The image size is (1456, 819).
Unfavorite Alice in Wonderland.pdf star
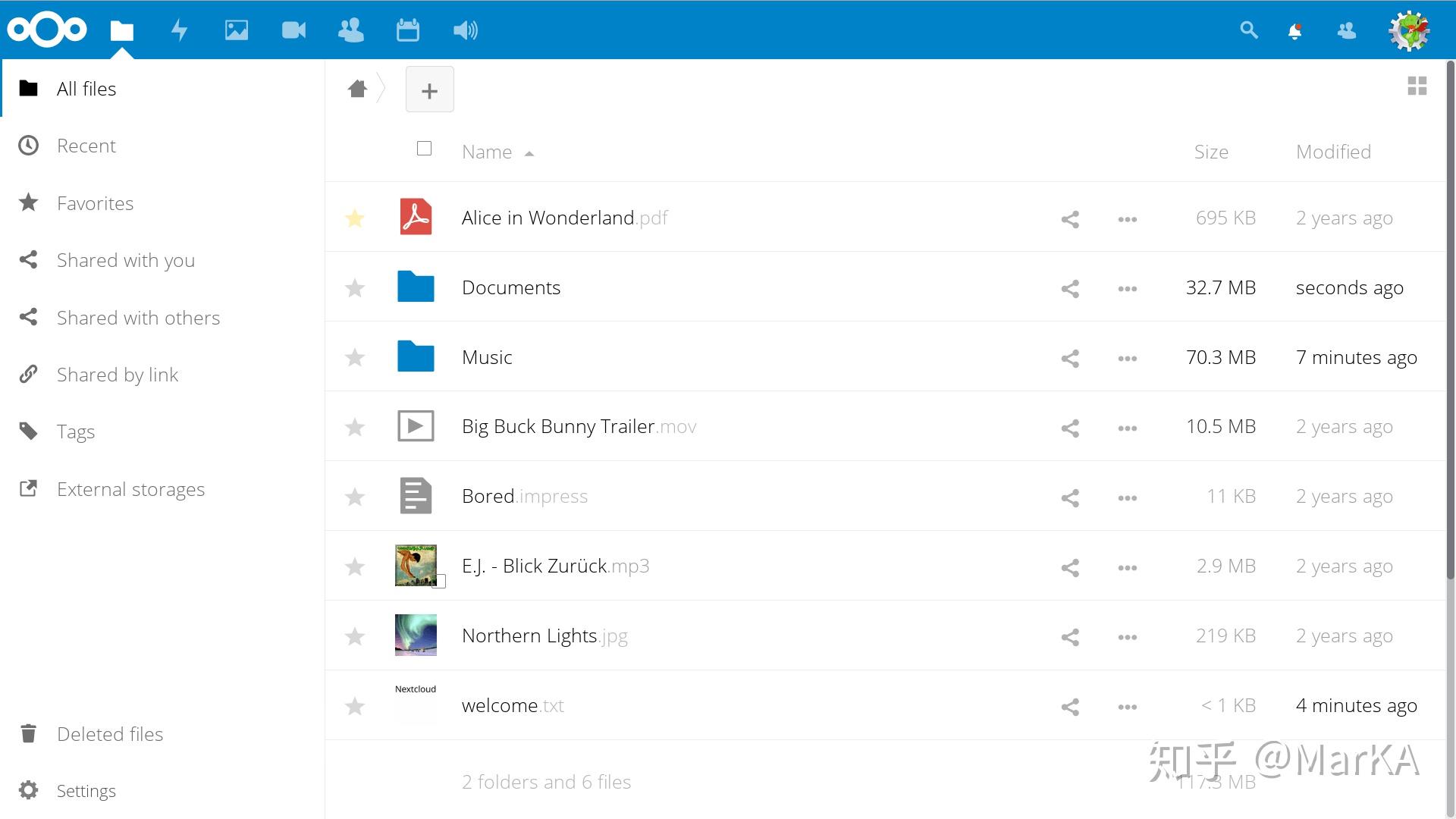coord(355,218)
